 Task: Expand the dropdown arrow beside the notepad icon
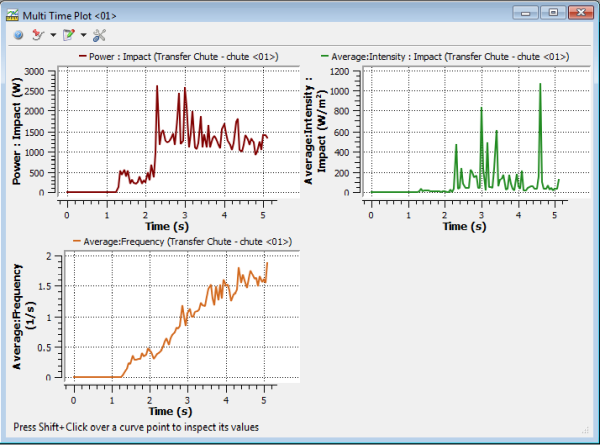pyautogui.click(x=82, y=35)
